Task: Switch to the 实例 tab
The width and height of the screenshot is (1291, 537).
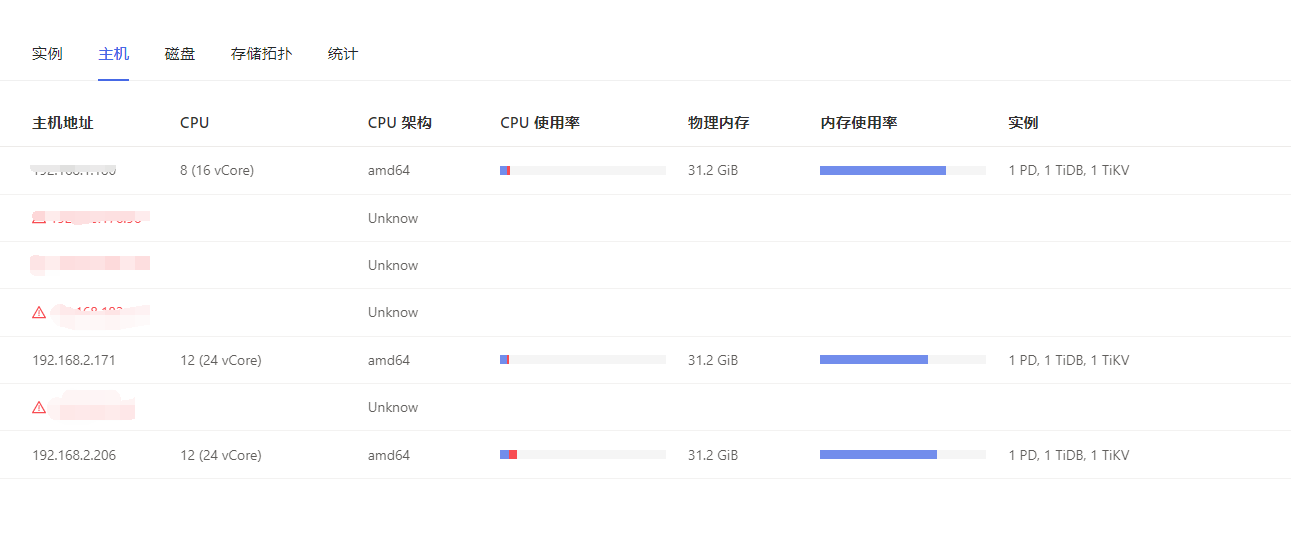Action: click(47, 54)
